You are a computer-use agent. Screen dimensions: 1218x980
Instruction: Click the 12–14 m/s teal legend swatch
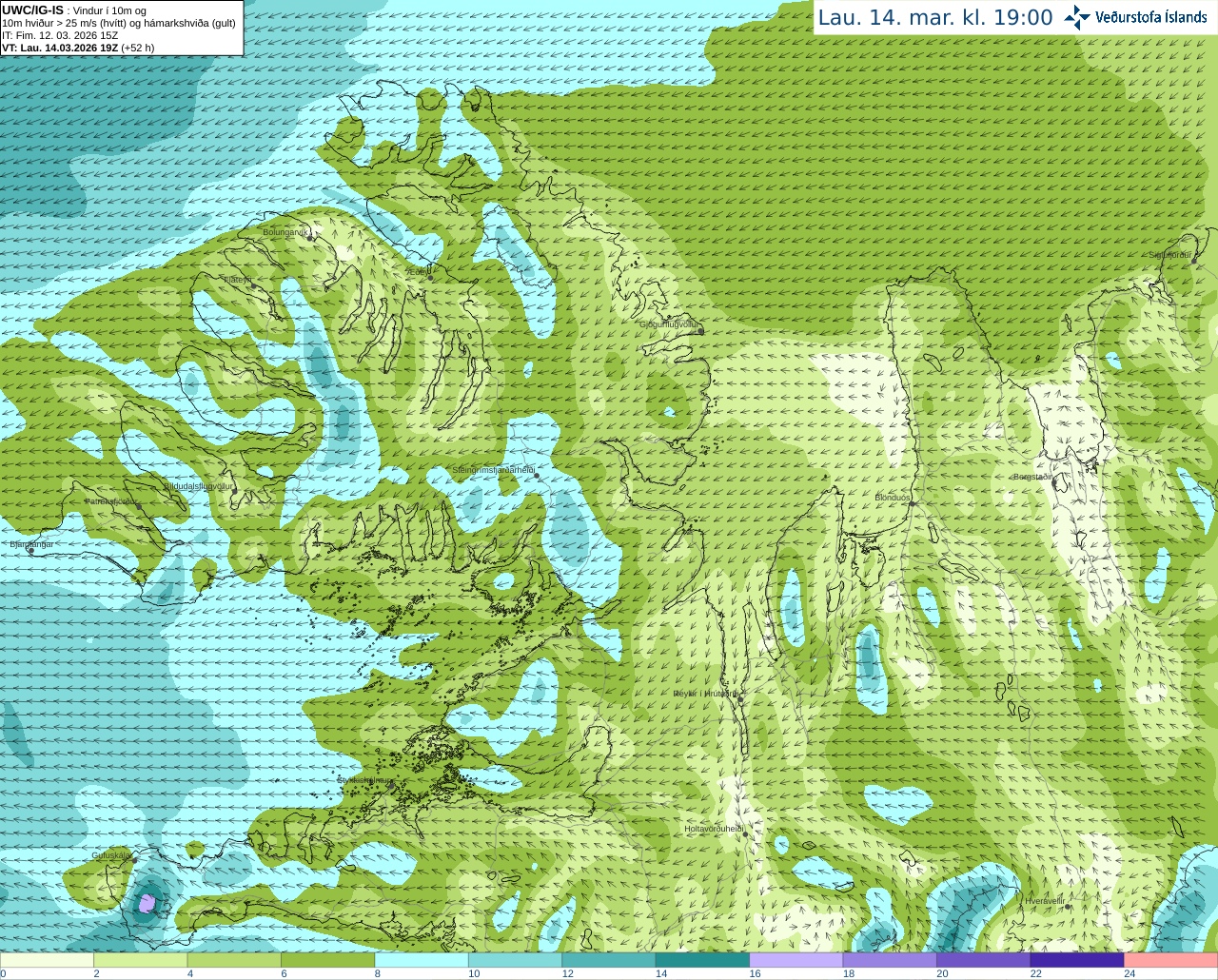609,960
